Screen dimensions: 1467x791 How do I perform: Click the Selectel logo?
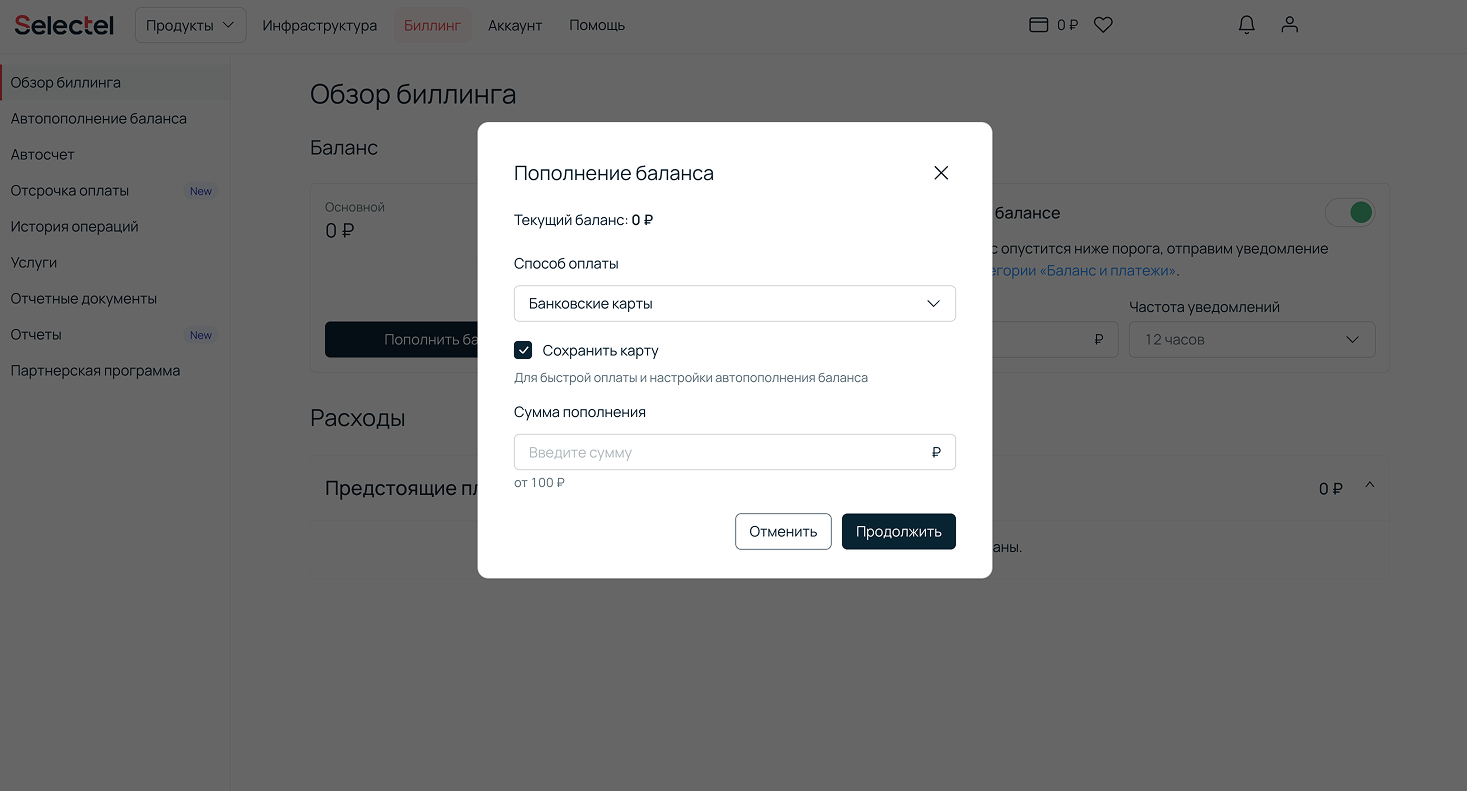(x=64, y=25)
